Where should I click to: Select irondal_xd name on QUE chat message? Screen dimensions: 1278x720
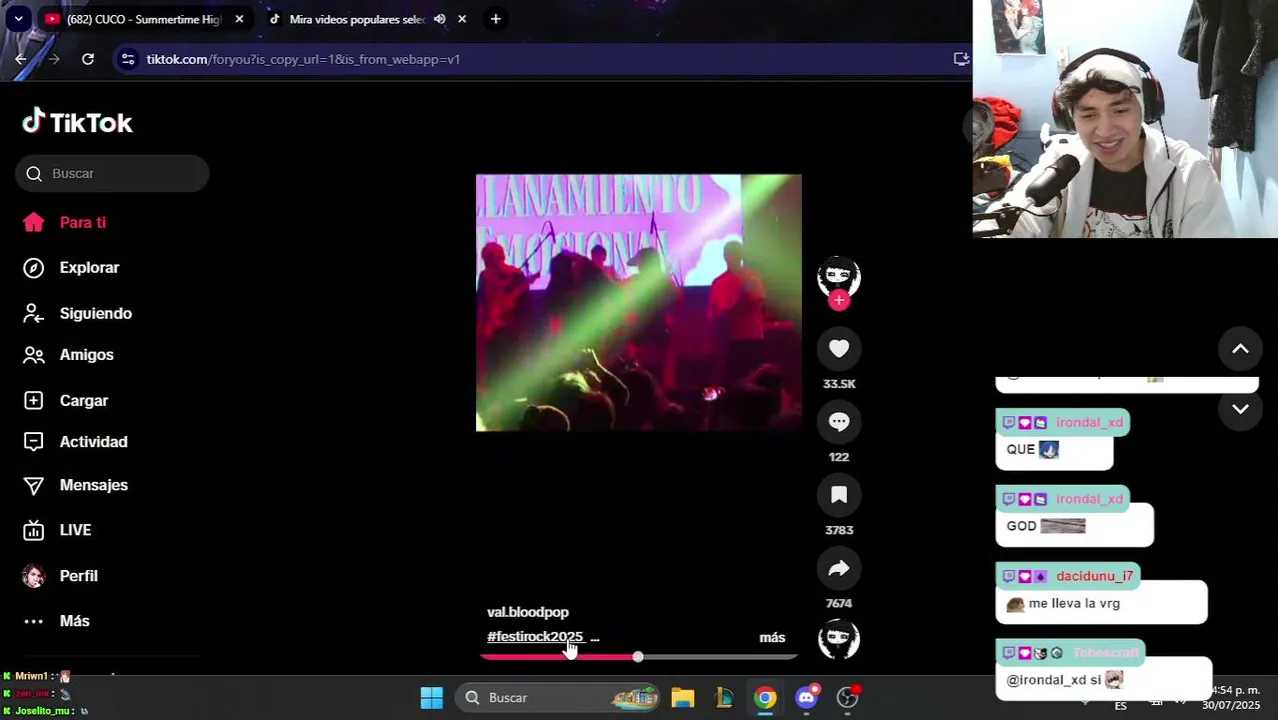(x=1089, y=423)
